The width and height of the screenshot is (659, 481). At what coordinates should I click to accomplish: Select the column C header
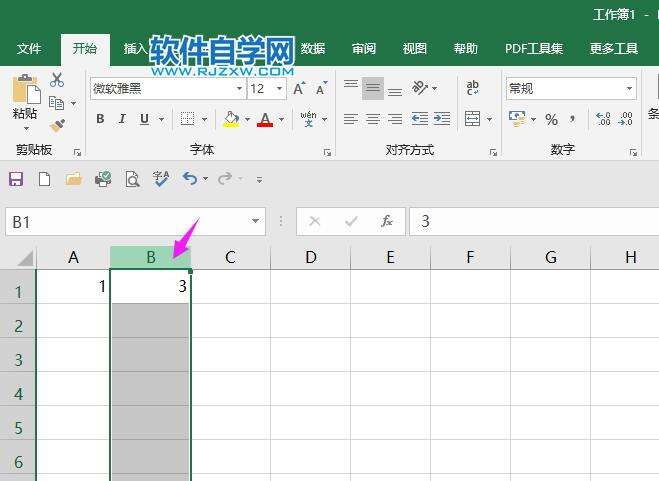[230, 257]
